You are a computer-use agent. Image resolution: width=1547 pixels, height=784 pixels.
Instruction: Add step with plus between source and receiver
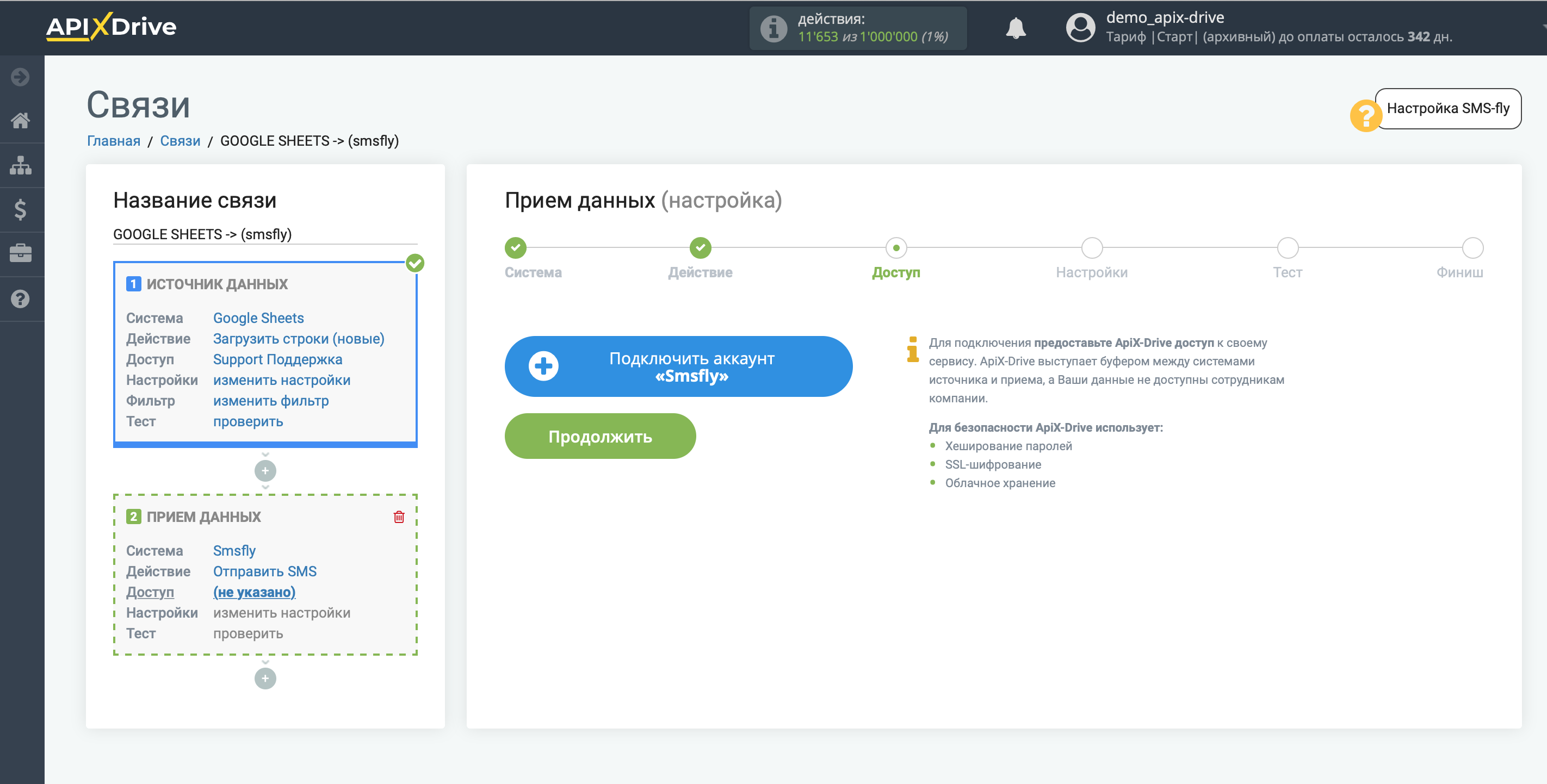(265, 471)
